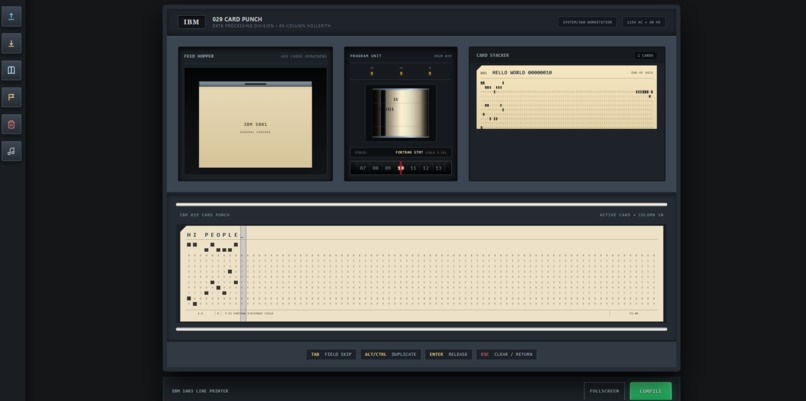This screenshot has width=806, height=401.
Task: Click the '029 CARD PUNCH' title
Action: pos(237,19)
